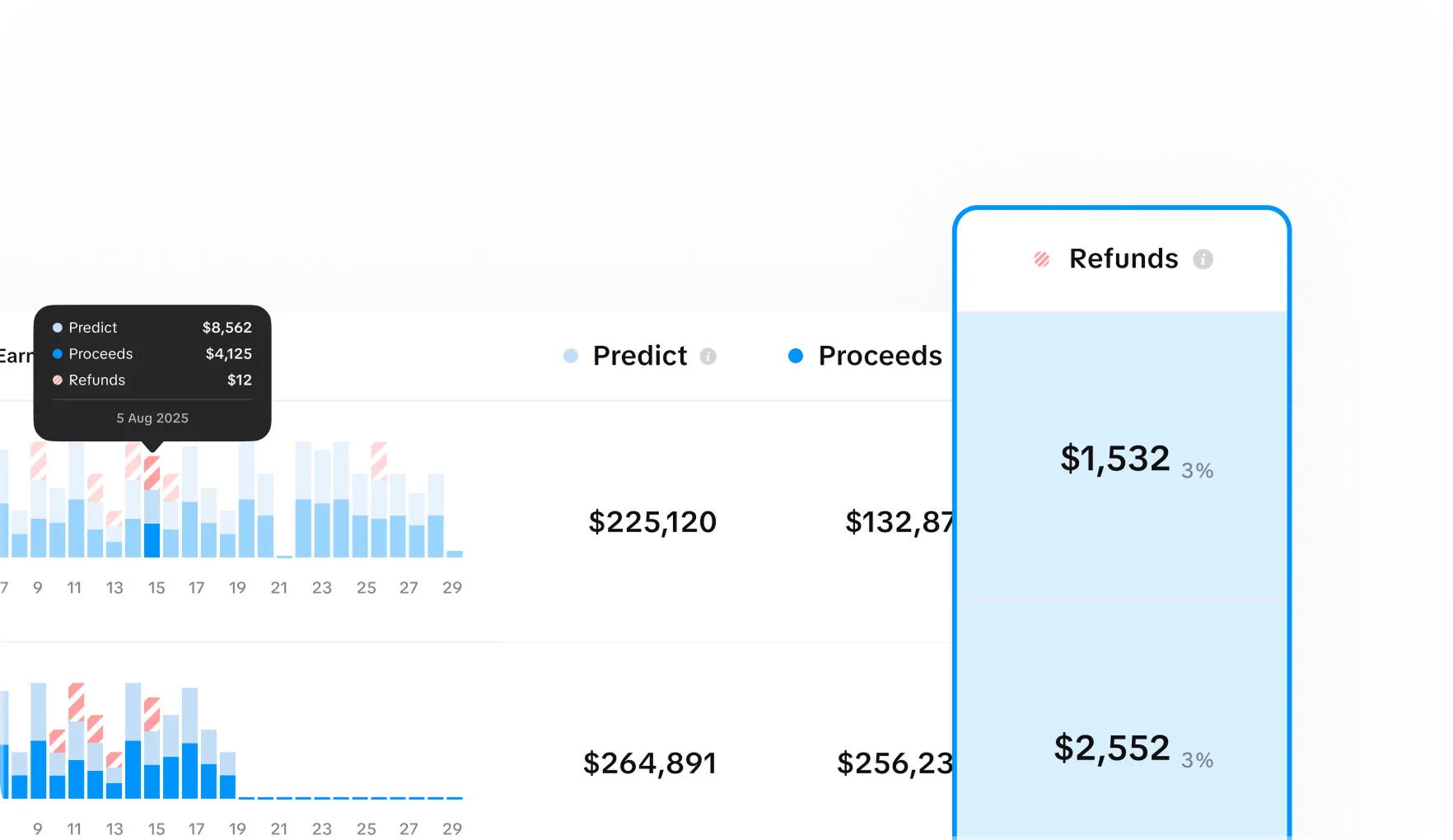Viewport: 1453px width, 840px height.
Task: Select the striped red Refunds icon
Action: [x=1043, y=259]
